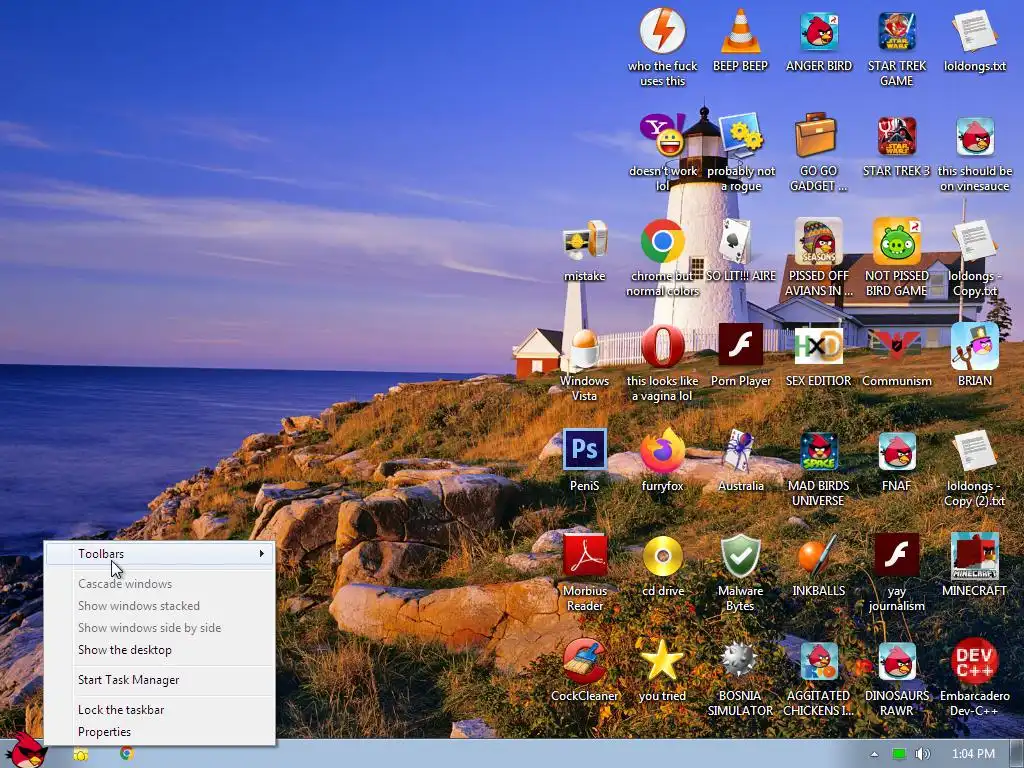Select the FNAF bird icon
This screenshot has width=1024, height=768.
(x=897, y=452)
